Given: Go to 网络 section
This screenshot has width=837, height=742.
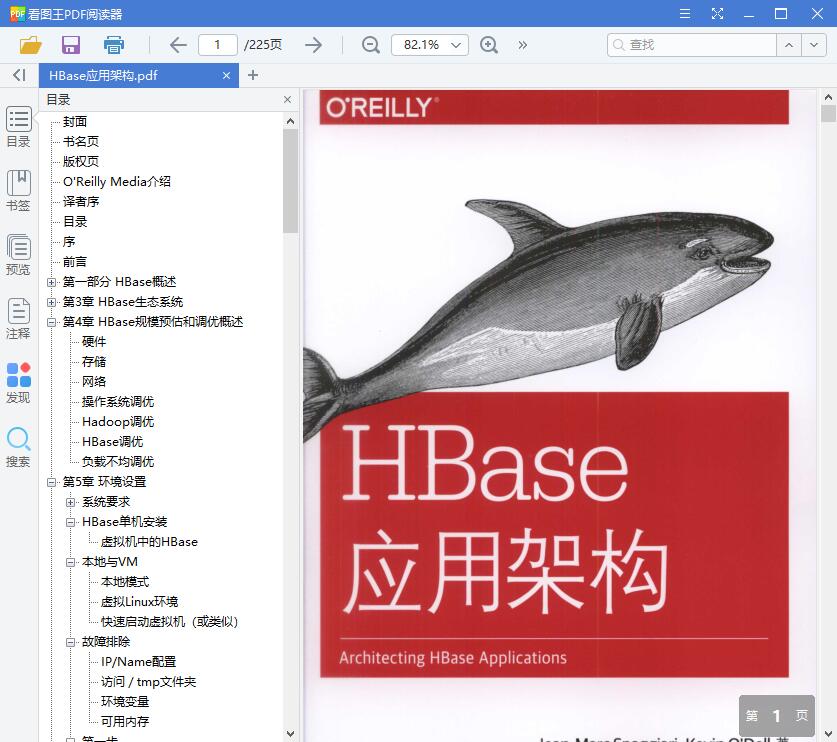Looking at the screenshot, I should (94, 382).
